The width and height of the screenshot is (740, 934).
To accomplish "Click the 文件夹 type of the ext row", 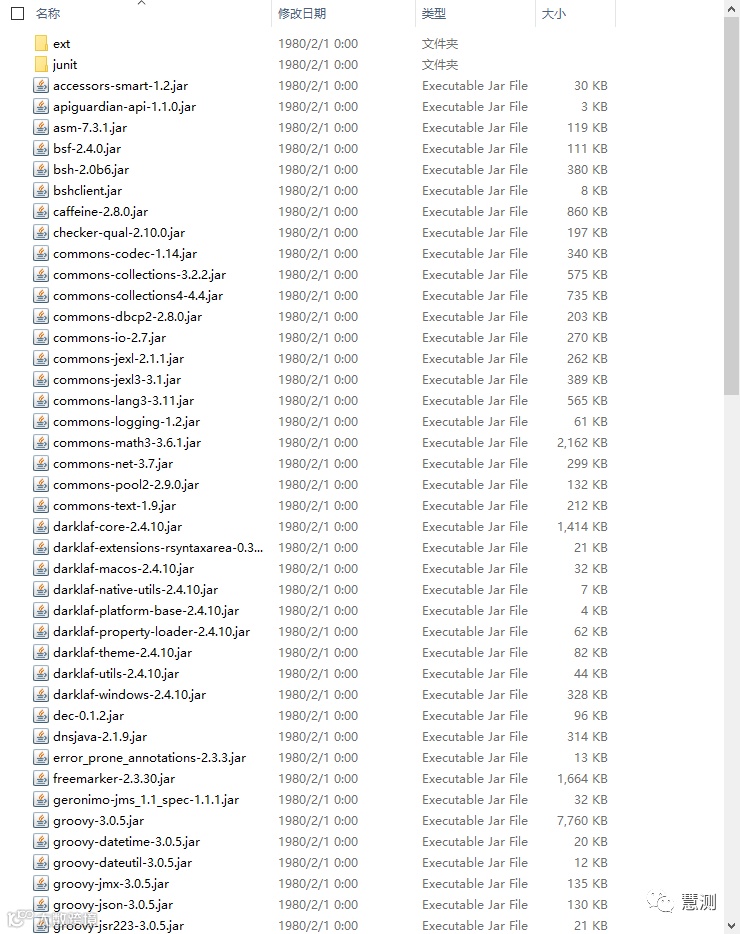I will (440, 43).
